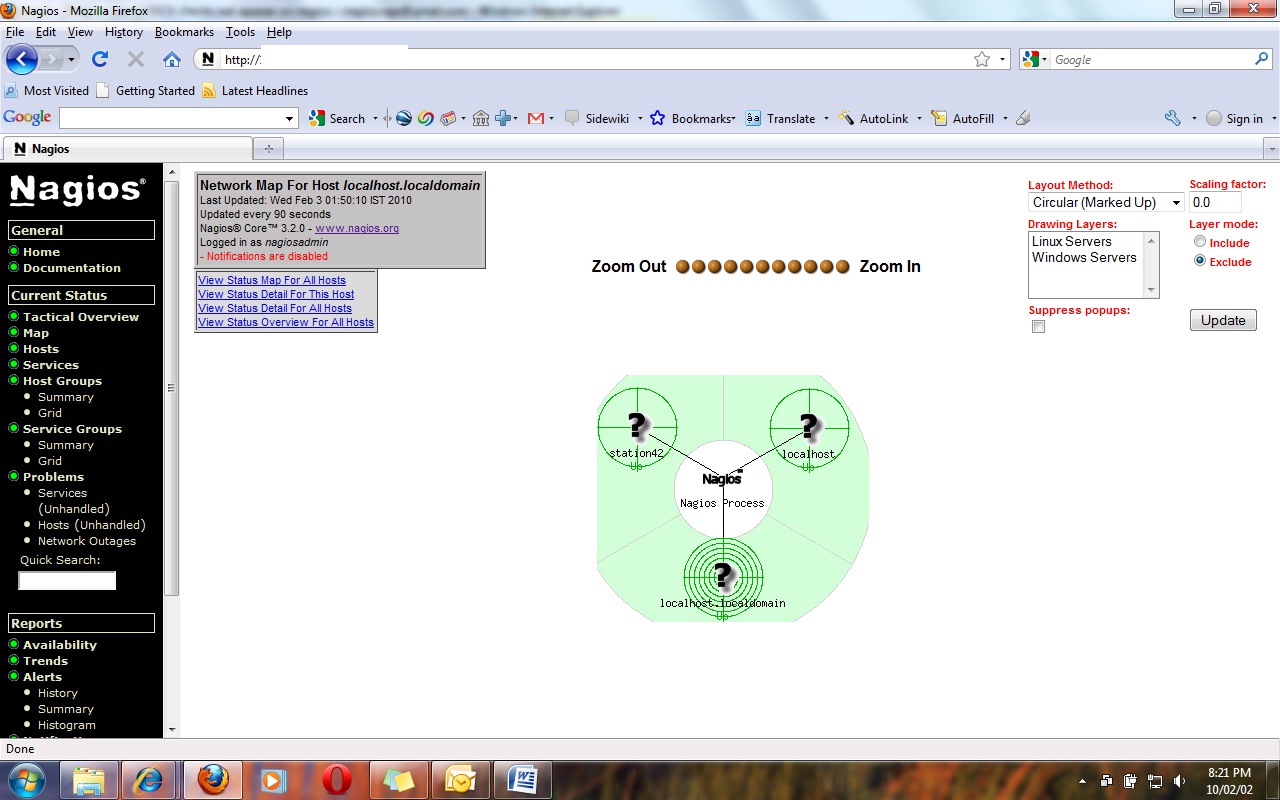Open the search engine chooser dropdown
1280x800 pixels.
coord(1045,60)
